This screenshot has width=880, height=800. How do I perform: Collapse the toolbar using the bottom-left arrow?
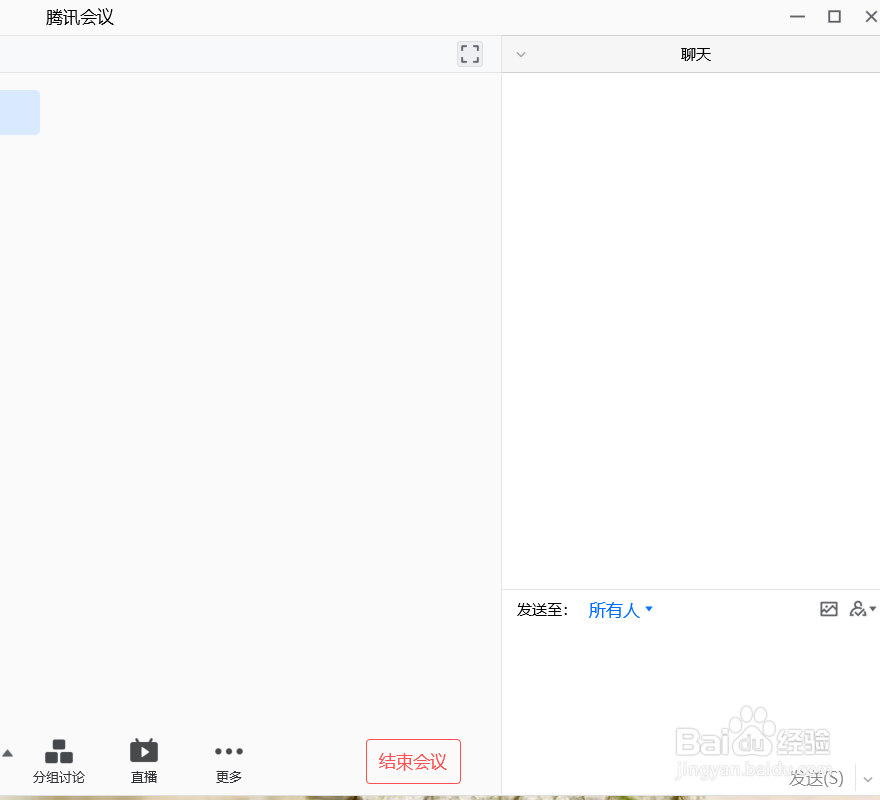(8, 752)
